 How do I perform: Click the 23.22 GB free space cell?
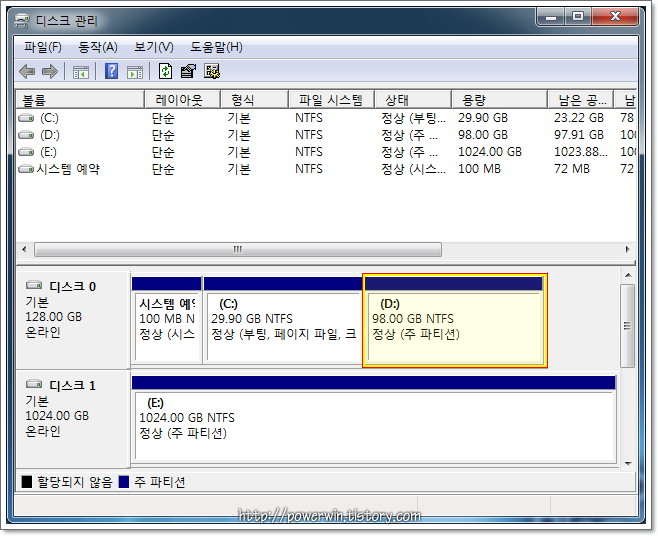(x=579, y=118)
